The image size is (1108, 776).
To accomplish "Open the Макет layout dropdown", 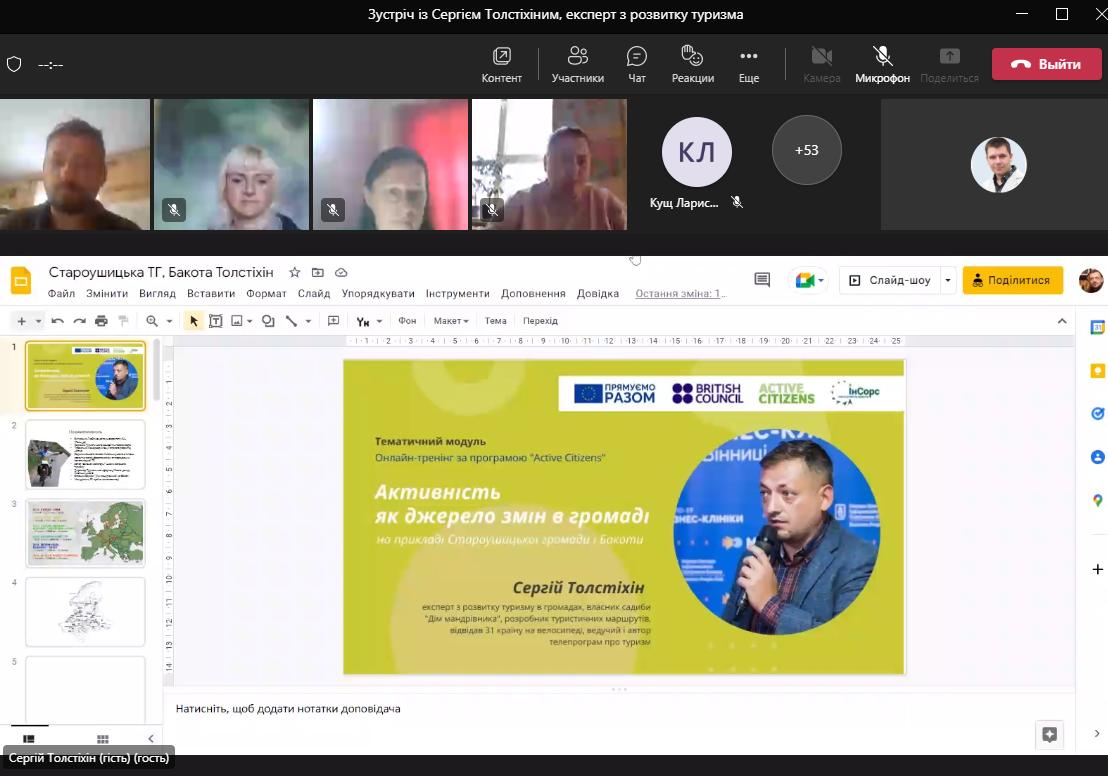I will click(451, 321).
